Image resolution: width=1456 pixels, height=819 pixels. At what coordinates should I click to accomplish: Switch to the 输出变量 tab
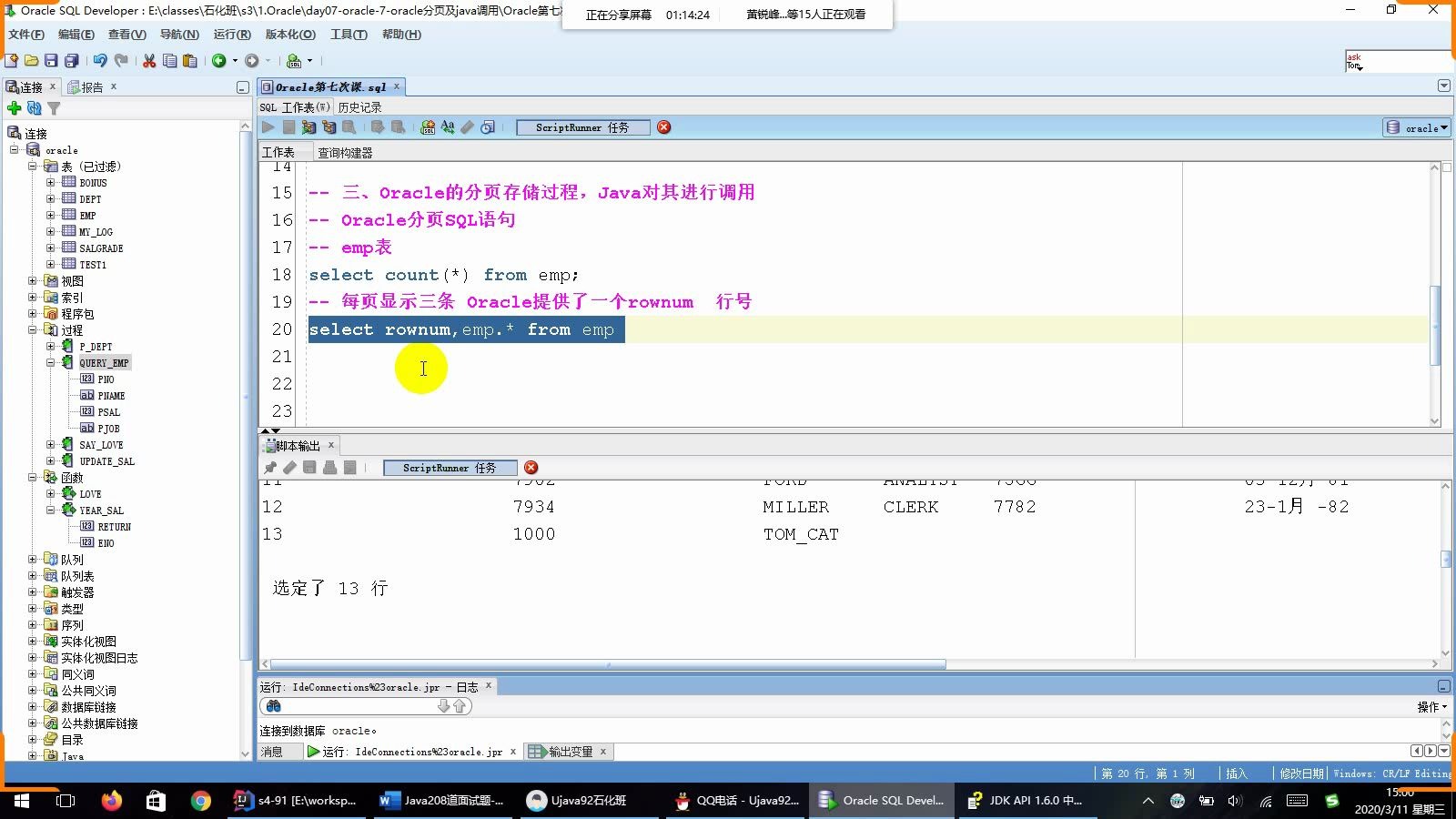[570, 752]
